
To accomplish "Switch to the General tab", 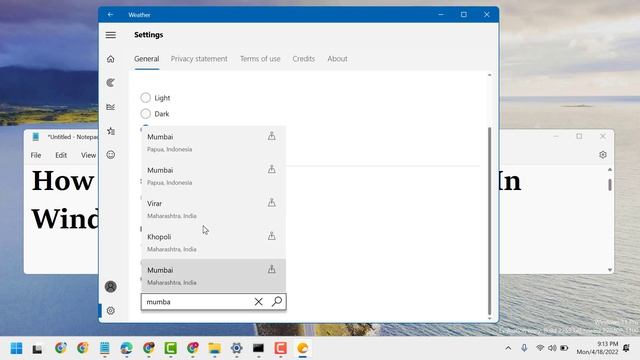I will click(147, 59).
